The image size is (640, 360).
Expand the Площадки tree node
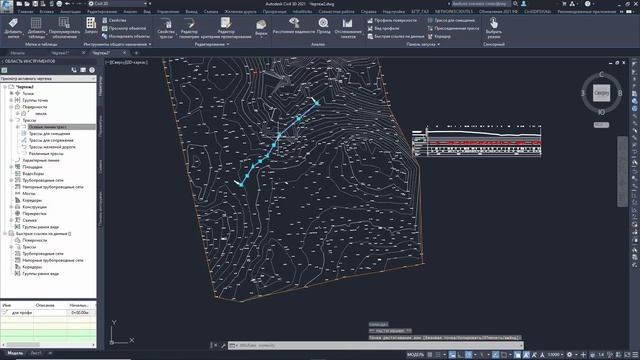[x=11, y=167]
